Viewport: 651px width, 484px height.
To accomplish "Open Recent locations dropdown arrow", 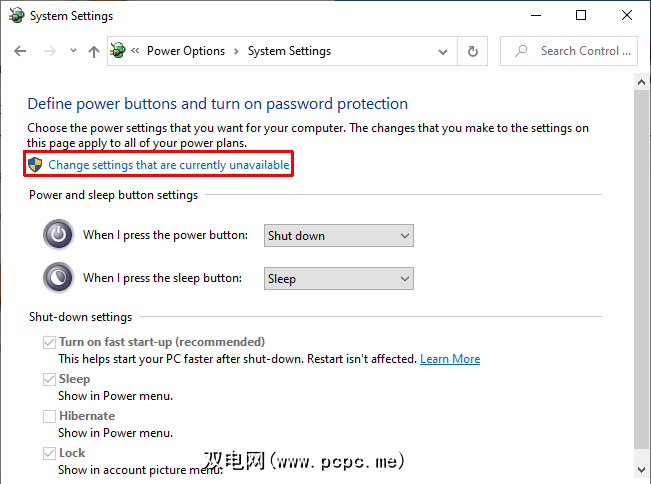I will tap(73, 51).
